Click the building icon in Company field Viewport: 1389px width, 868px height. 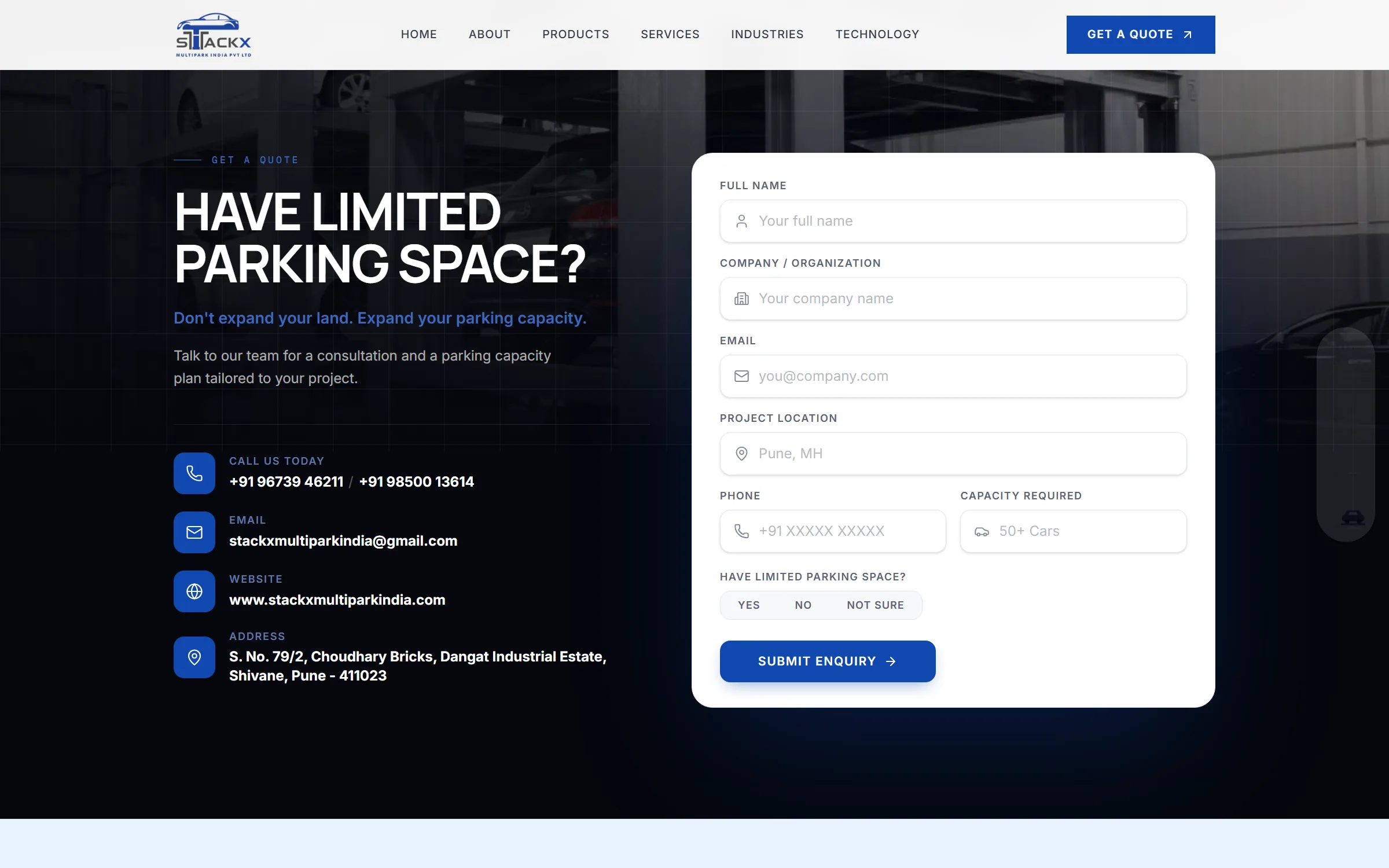[741, 299]
